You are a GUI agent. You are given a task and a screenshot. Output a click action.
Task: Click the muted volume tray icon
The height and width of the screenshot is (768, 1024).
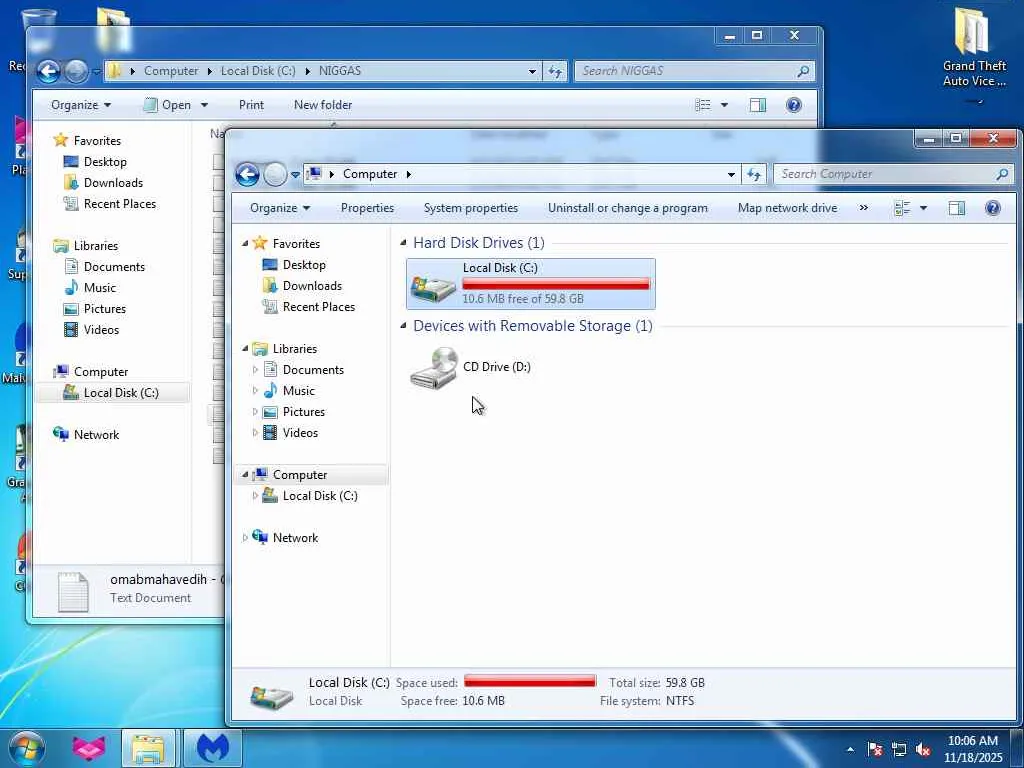click(923, 750)
